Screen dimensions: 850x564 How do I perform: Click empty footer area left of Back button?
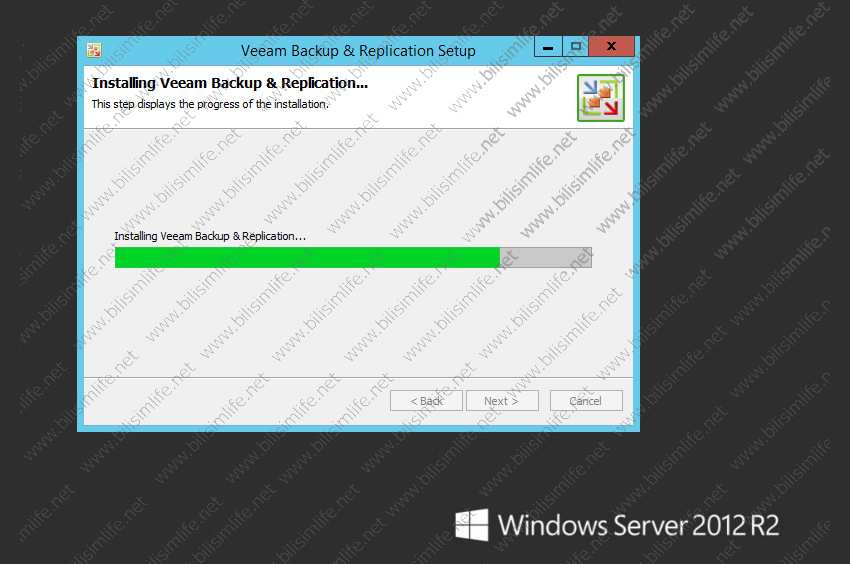(233, 401)
